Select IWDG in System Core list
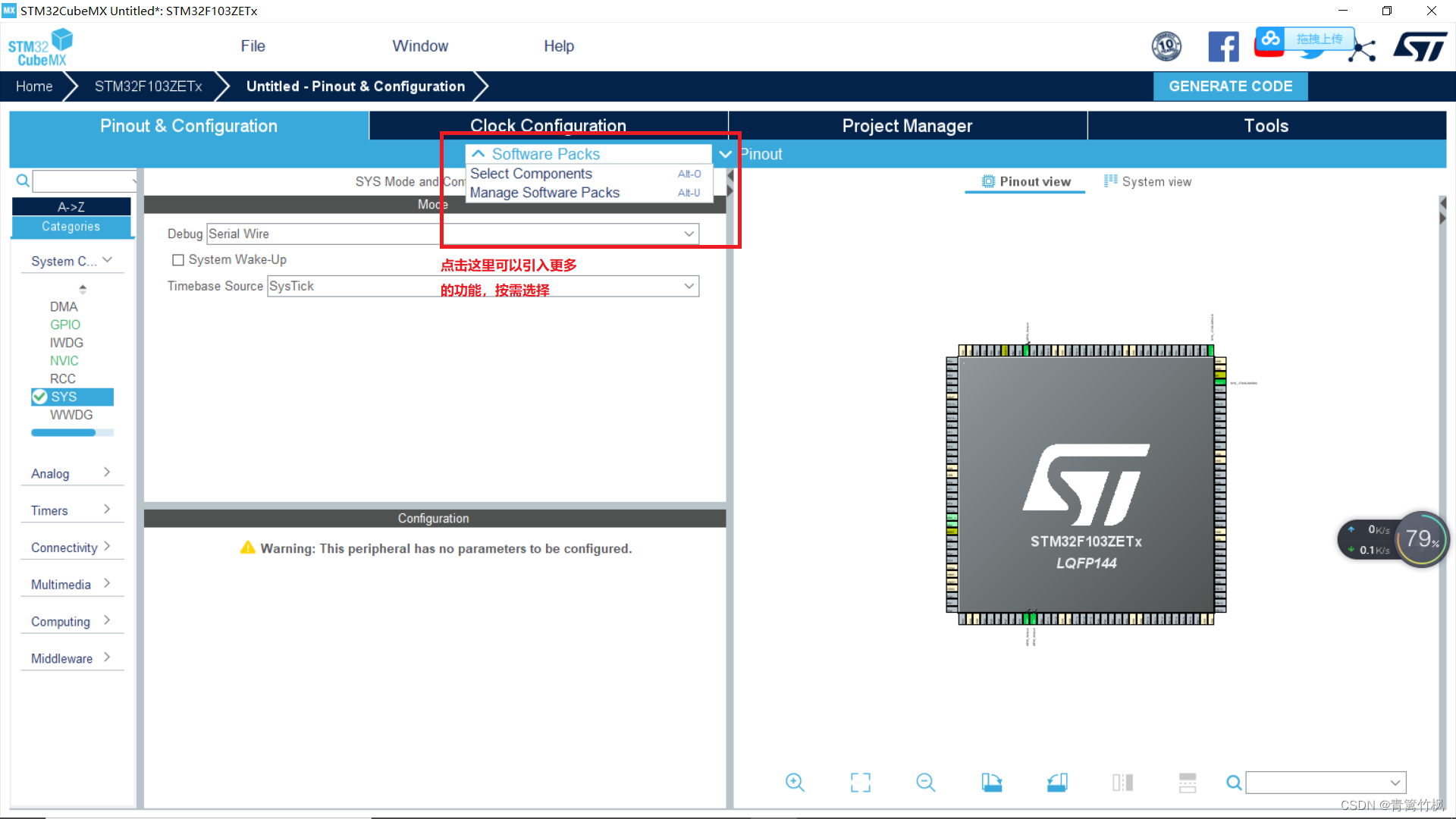 point(67,343)
